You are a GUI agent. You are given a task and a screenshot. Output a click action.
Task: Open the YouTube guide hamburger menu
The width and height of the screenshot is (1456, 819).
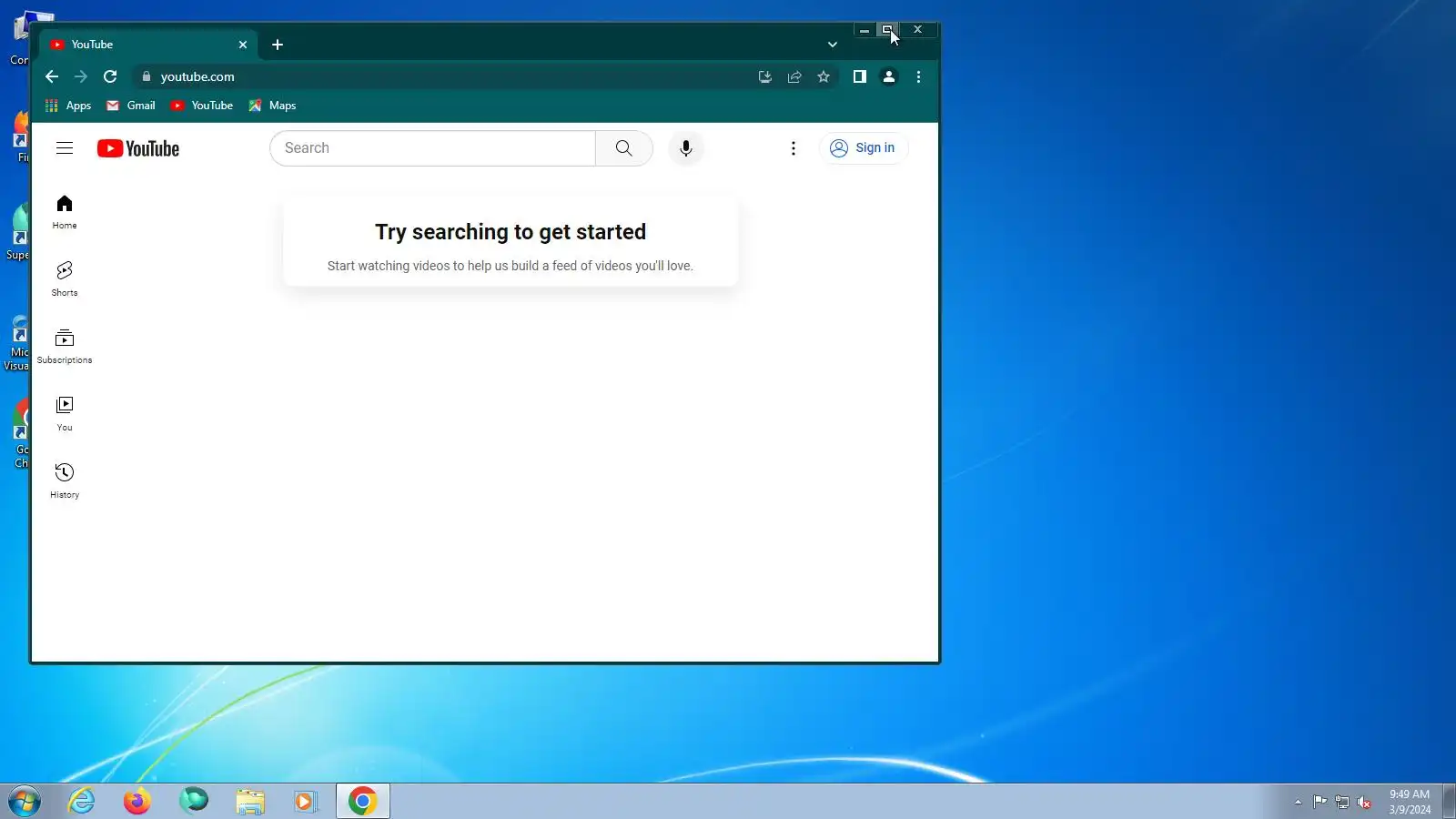coord(65,148)
